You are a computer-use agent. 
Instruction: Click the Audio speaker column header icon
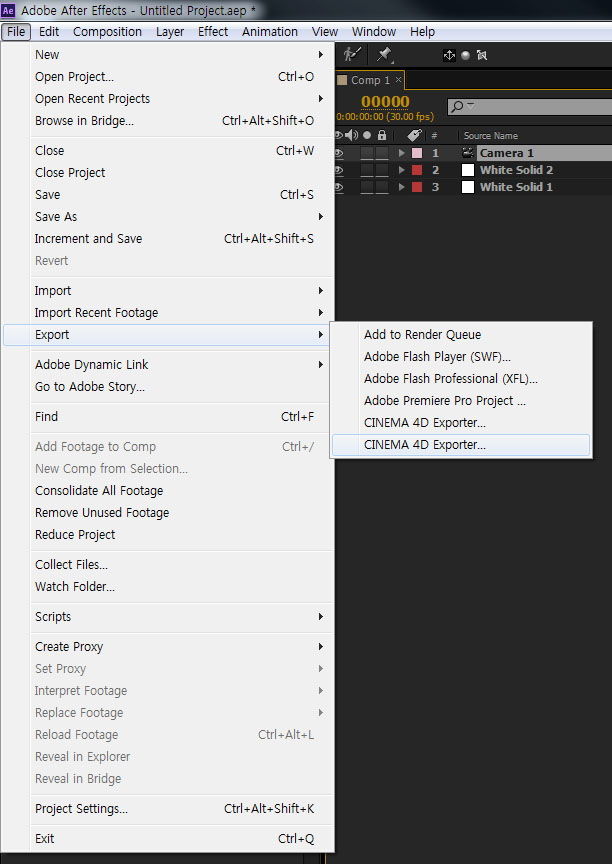pyautogui.click(x=351, y=135)
